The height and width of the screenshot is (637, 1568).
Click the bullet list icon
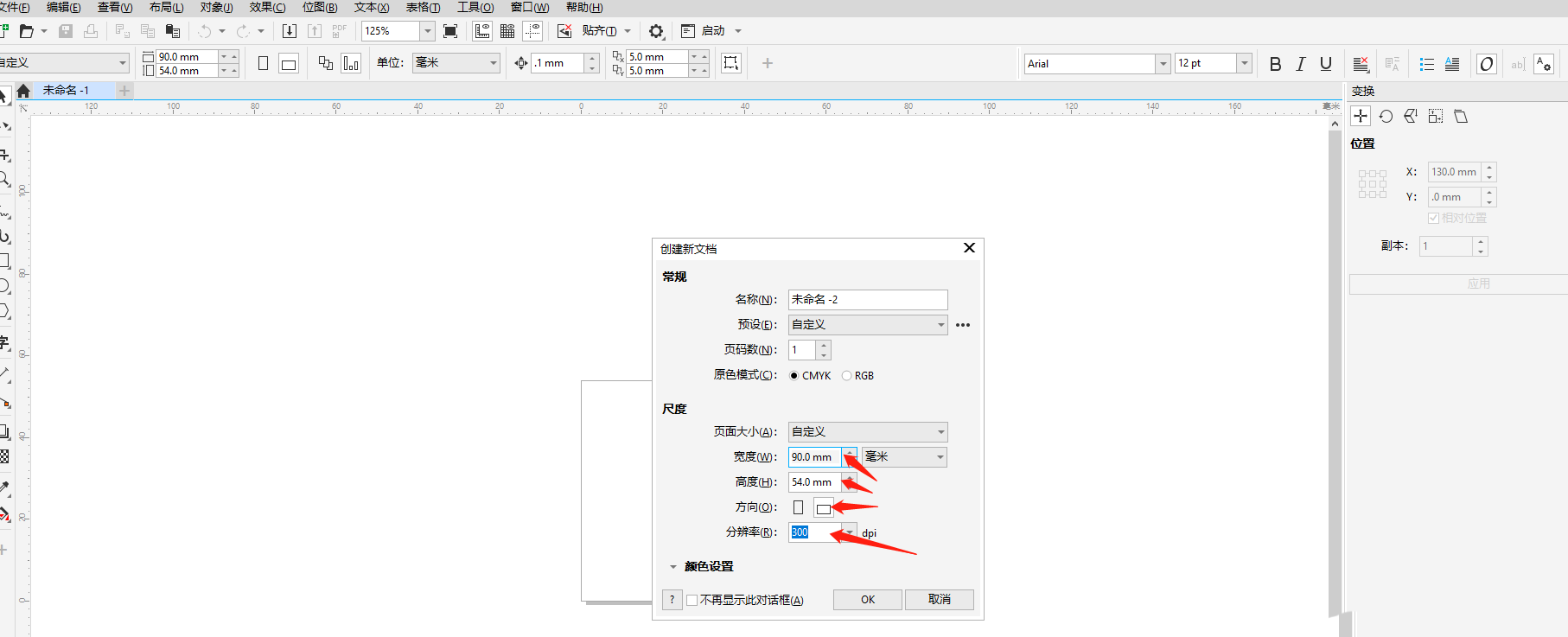[1427, 64]
